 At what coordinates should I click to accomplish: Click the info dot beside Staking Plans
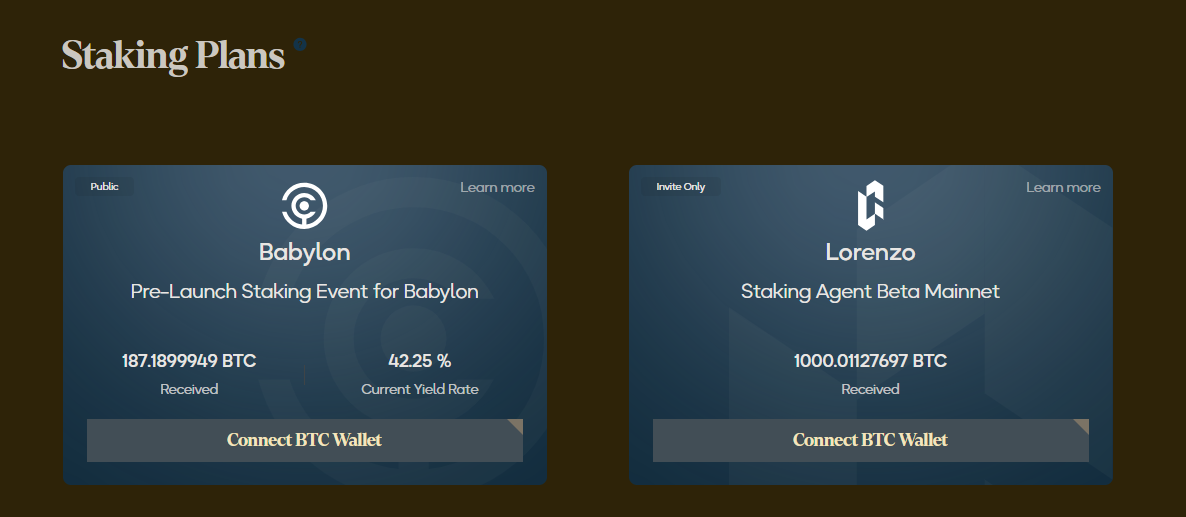[x=300, y=45]
